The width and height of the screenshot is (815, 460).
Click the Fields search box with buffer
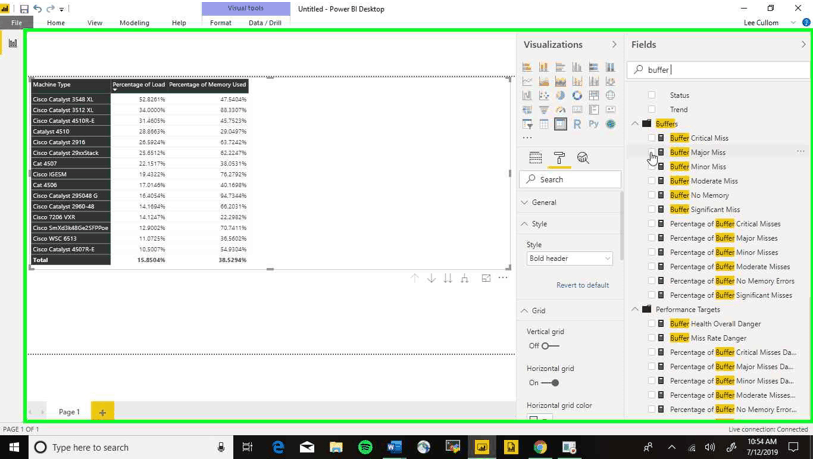pos(718,70)
